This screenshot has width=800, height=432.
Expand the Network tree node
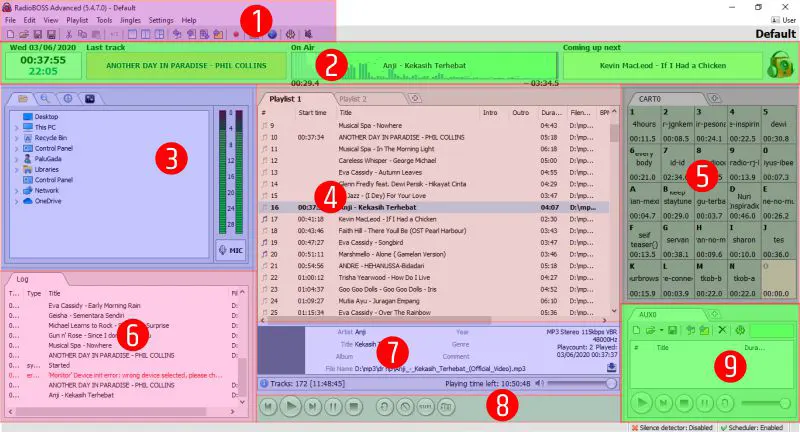pos(15,190)
